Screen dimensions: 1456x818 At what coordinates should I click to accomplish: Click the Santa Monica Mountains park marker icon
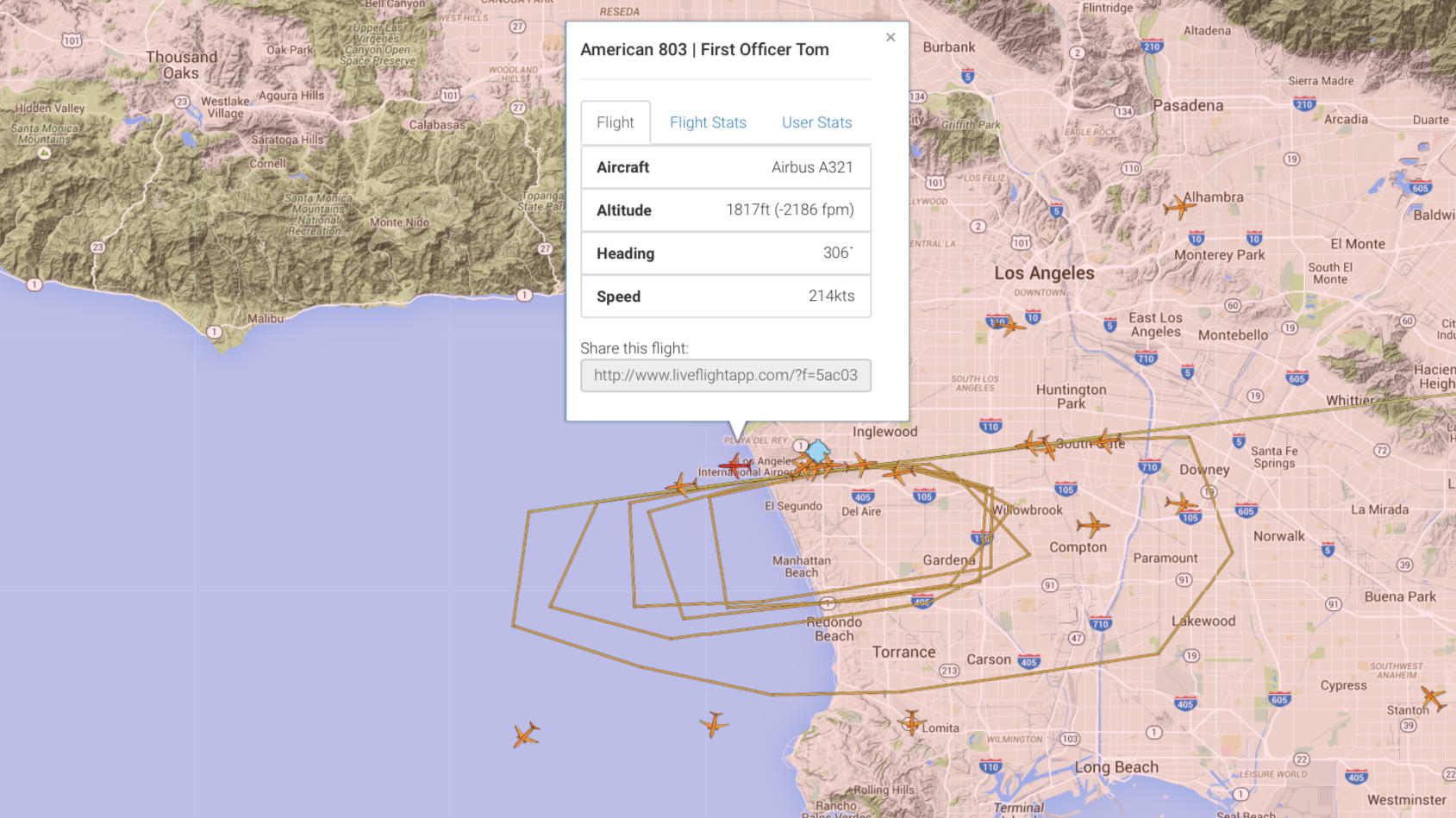(x=44, y=153)
